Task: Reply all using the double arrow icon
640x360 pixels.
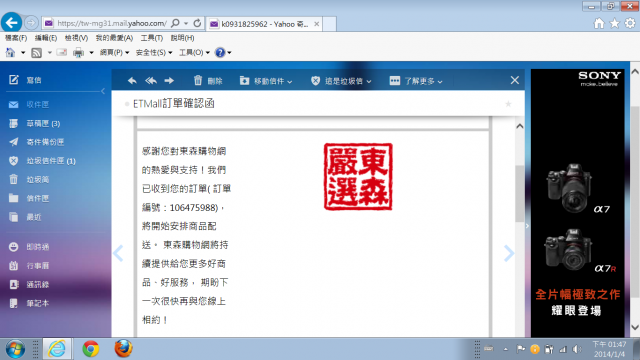Action: 151,81
